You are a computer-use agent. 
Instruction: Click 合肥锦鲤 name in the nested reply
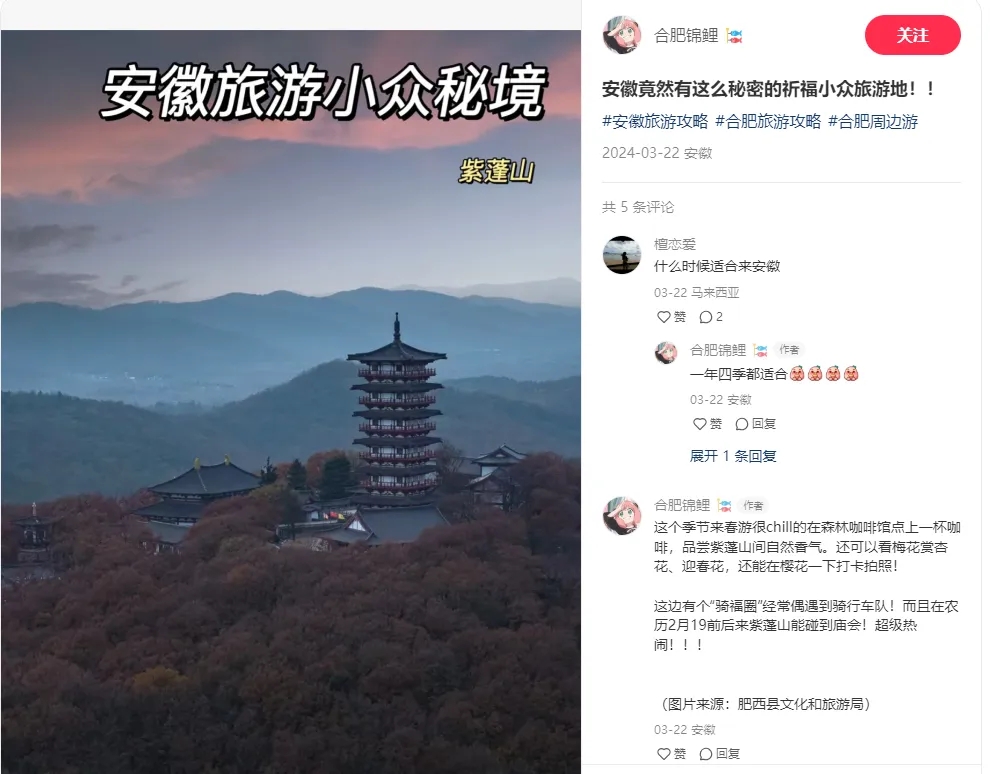tap(718, 350)
